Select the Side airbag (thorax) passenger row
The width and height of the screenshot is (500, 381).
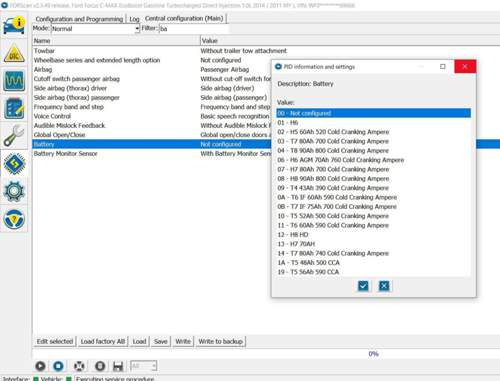coord(152,97)
